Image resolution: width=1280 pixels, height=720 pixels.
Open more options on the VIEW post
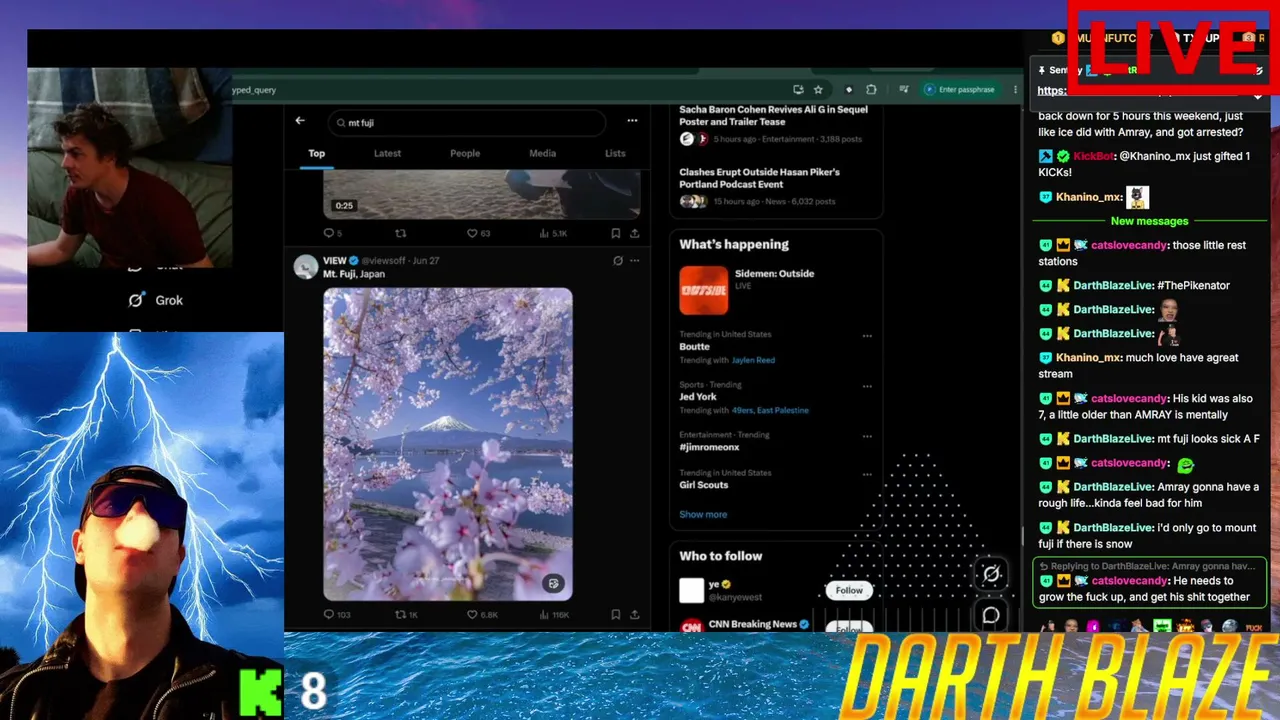[x=634, y=261]
